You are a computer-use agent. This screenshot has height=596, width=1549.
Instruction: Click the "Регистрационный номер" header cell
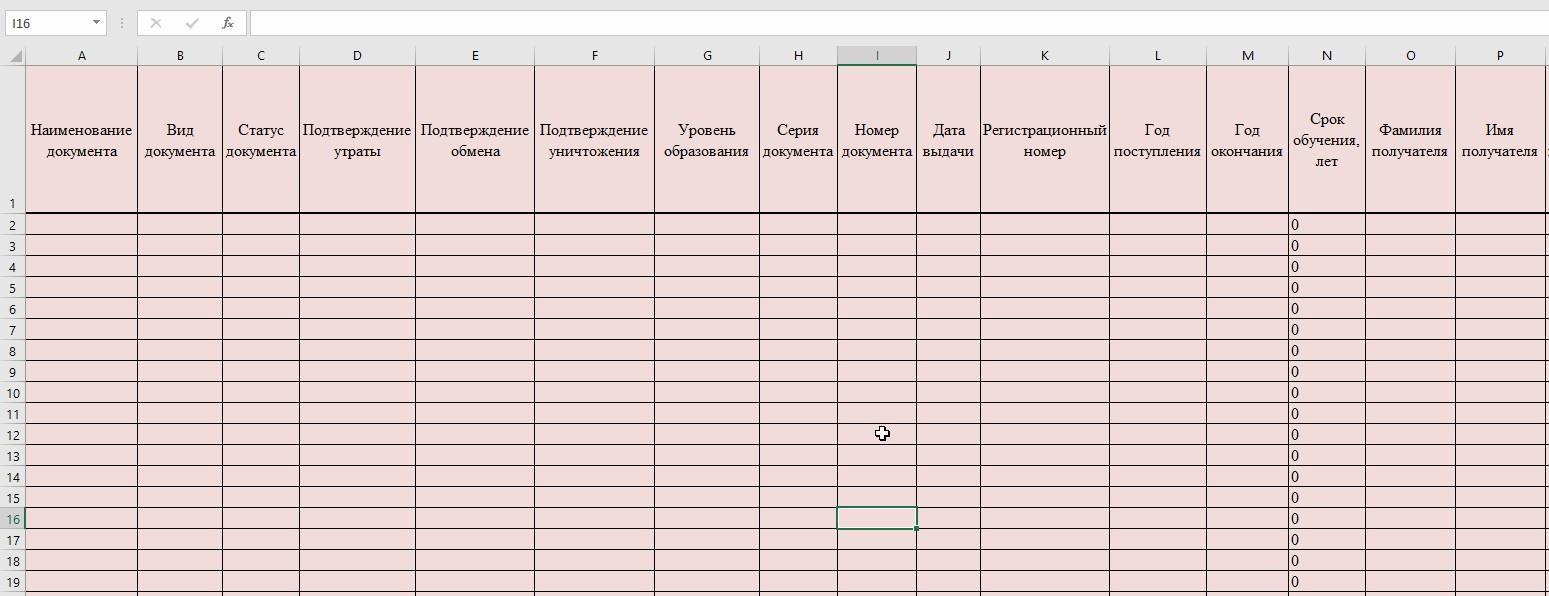1044,140
